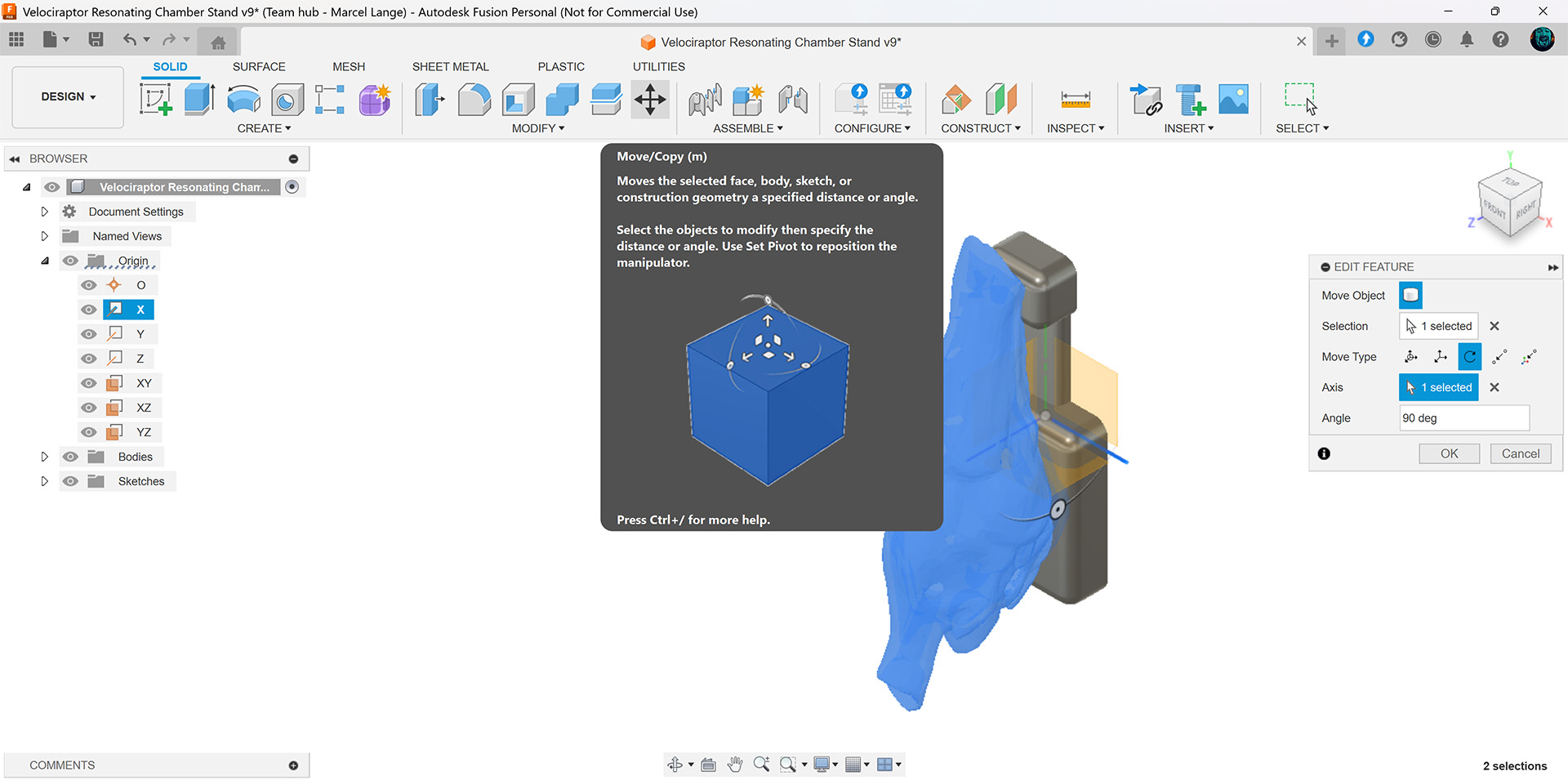Select the Move/Copy tool

point(650,100)
